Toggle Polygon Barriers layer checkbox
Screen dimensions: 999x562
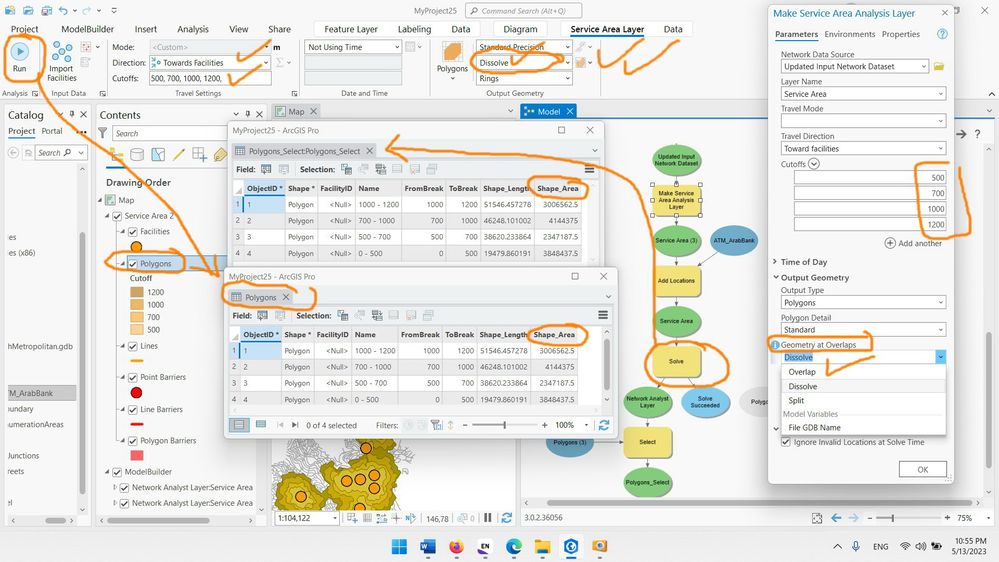tap(133, 441)
